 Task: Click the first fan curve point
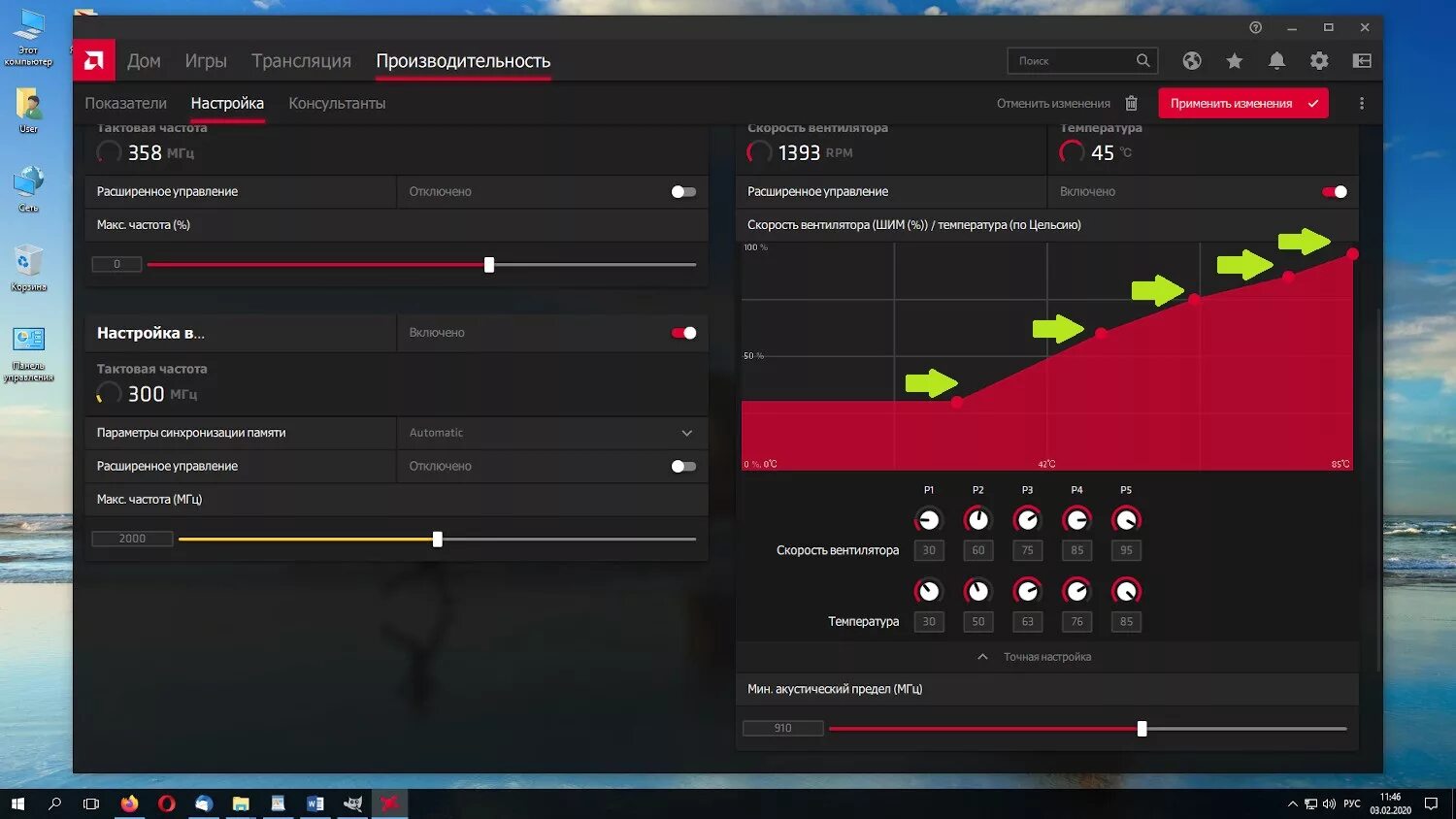point(957,402)
